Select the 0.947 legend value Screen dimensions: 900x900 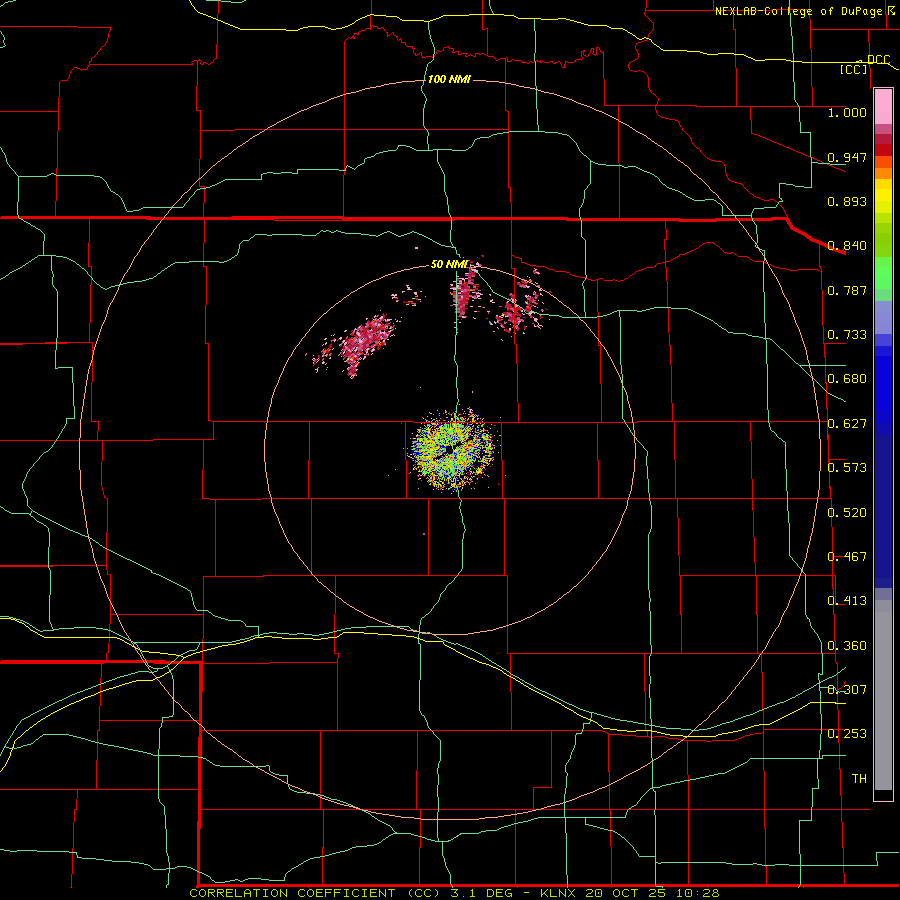coord(847,157)
